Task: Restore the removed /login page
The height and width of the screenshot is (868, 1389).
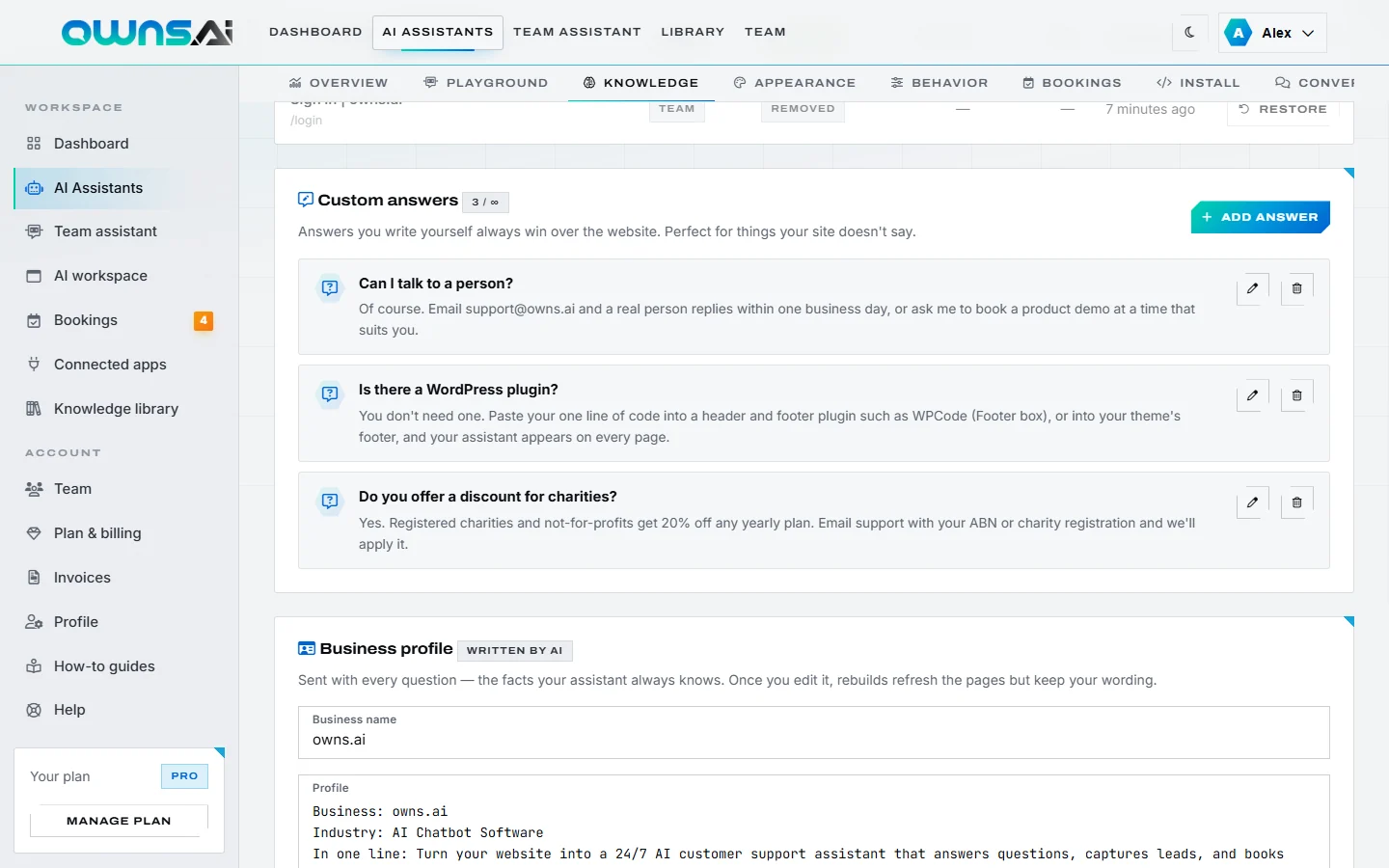Action: pos(1283,109)
